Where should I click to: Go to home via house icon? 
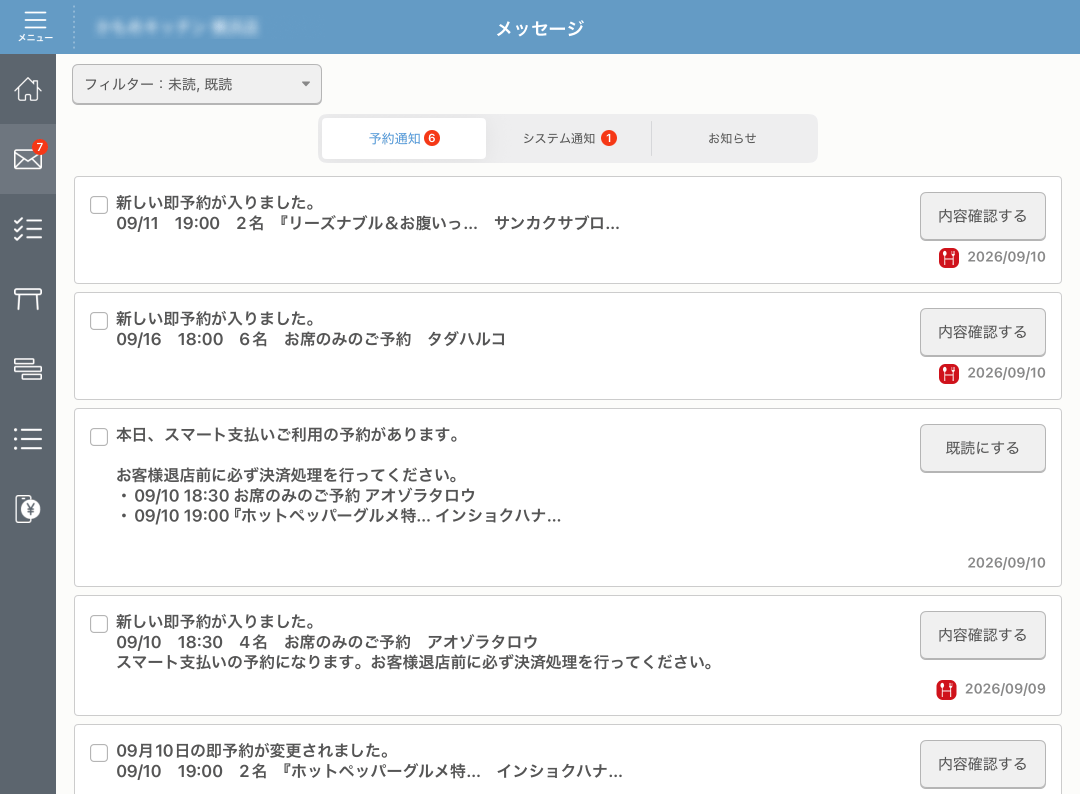point(28,90)
